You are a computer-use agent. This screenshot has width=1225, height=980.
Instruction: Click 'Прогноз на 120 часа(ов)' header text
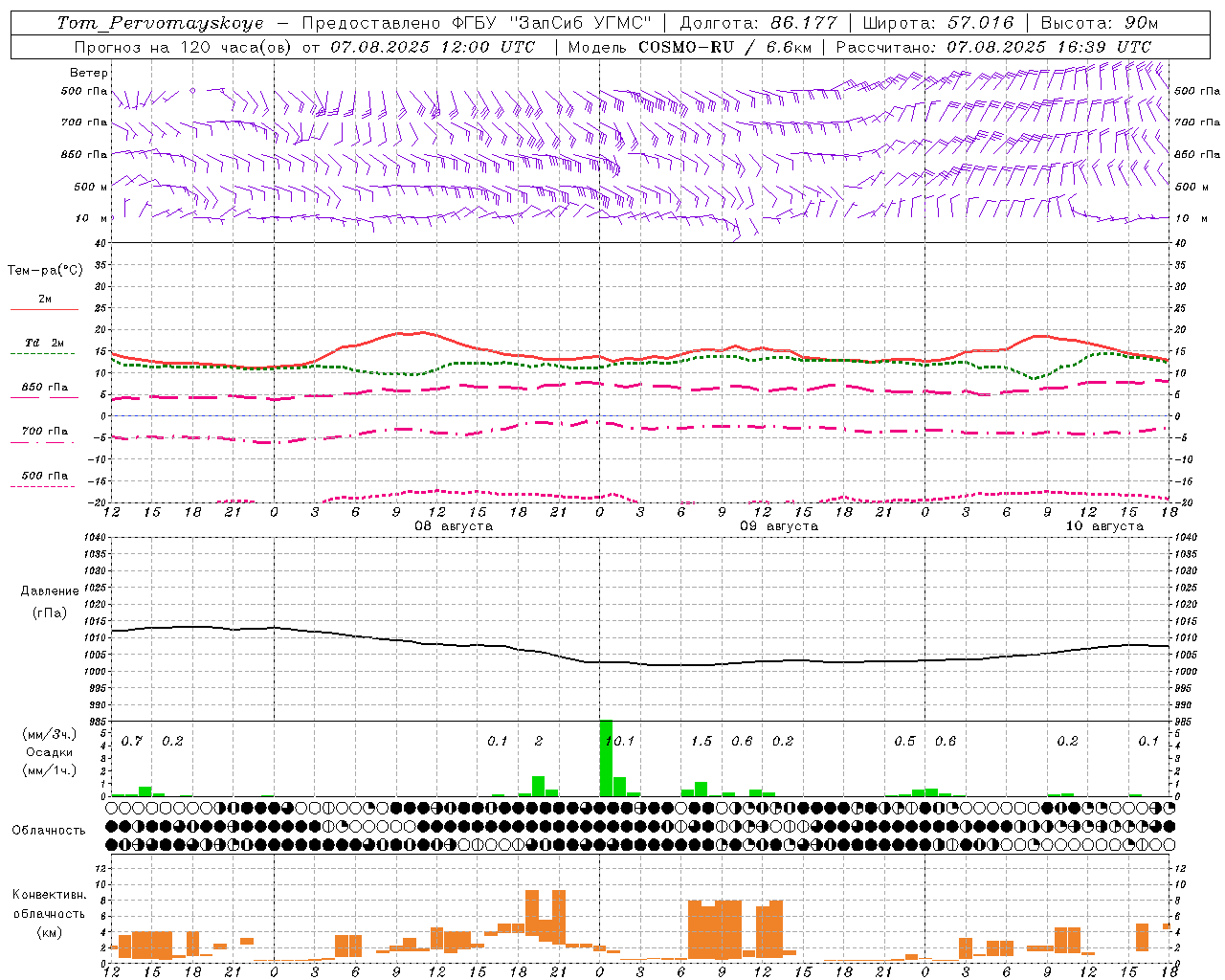tap(184, 47)
